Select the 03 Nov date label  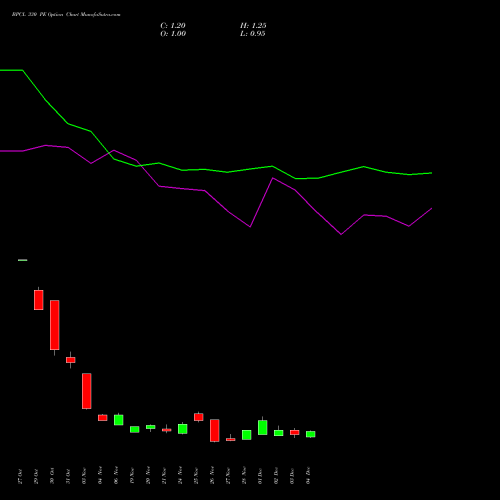84,476
